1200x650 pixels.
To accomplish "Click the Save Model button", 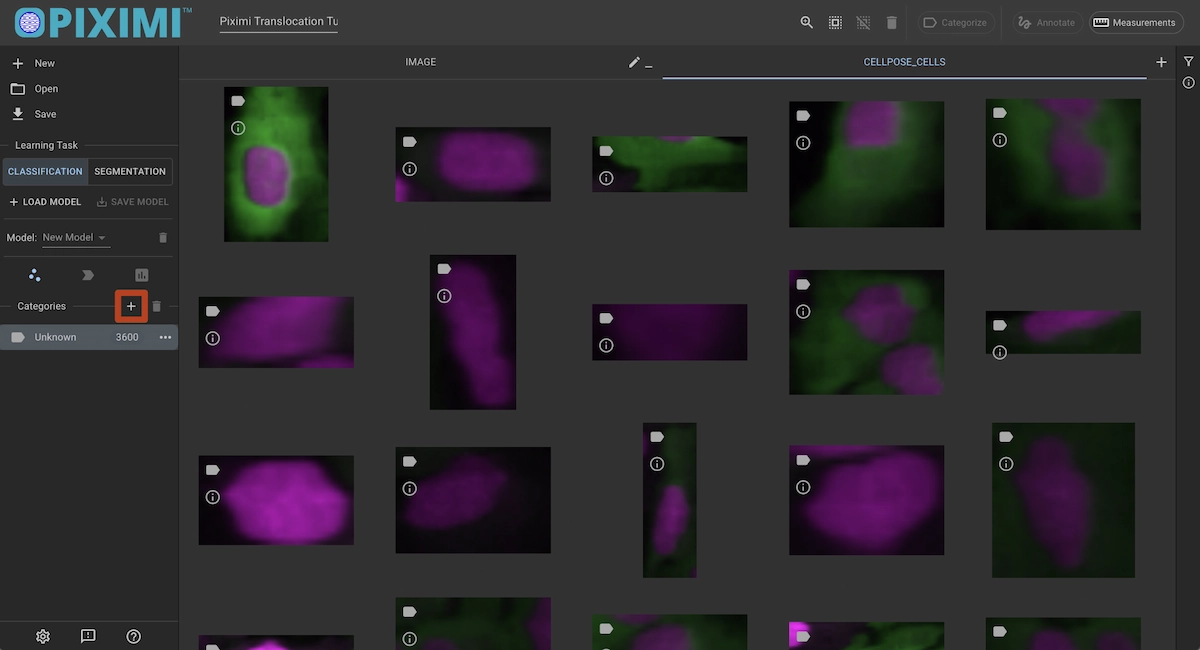I will (132, 202).
